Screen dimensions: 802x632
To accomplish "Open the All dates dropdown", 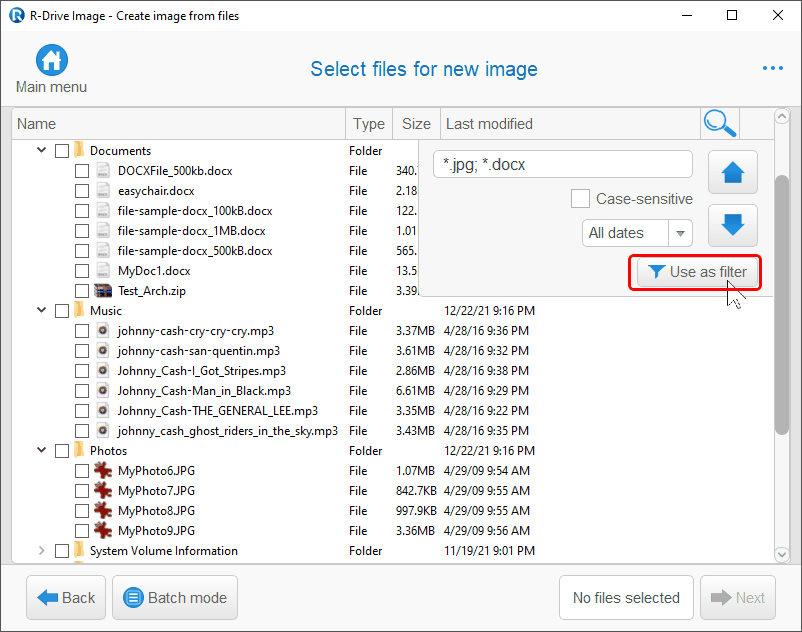I will 637,233.
